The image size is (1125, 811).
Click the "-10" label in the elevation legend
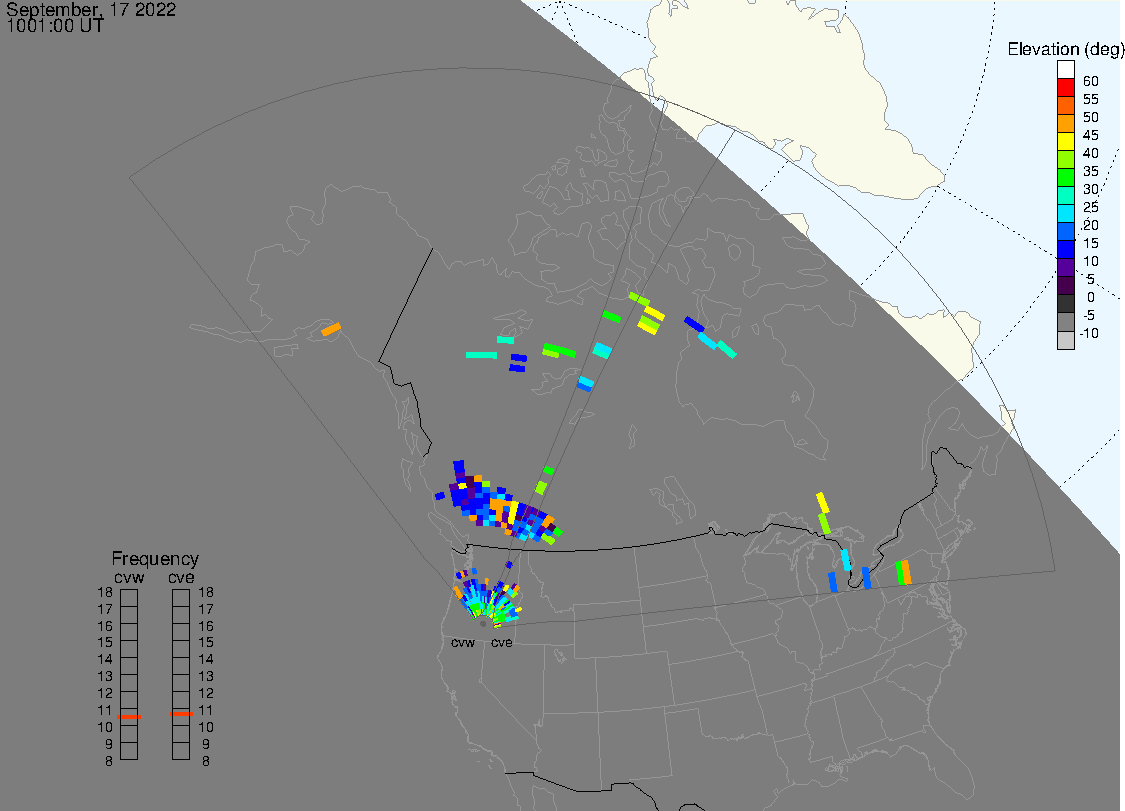[x=1089, y=333]
